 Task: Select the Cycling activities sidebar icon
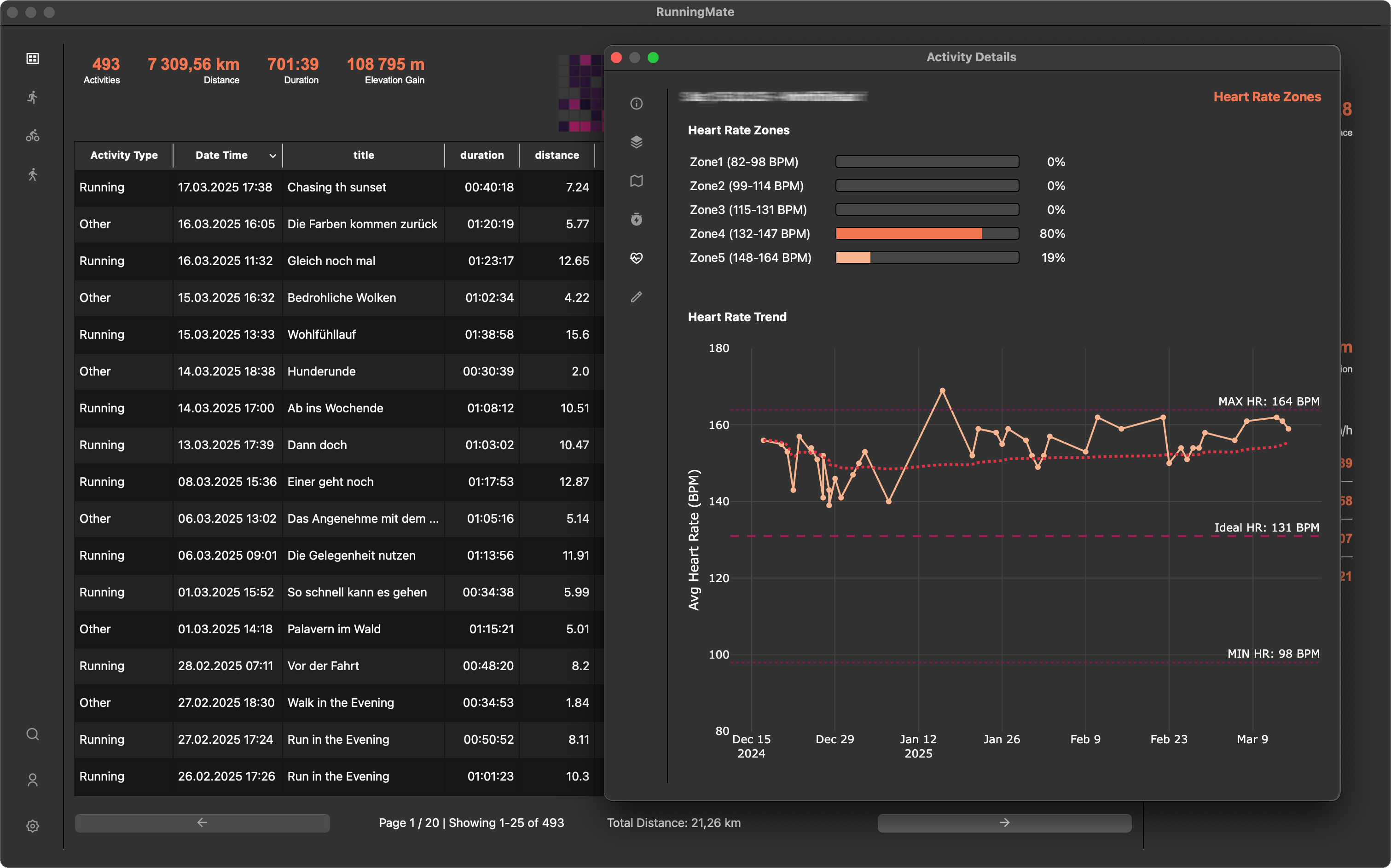(33, 135)
